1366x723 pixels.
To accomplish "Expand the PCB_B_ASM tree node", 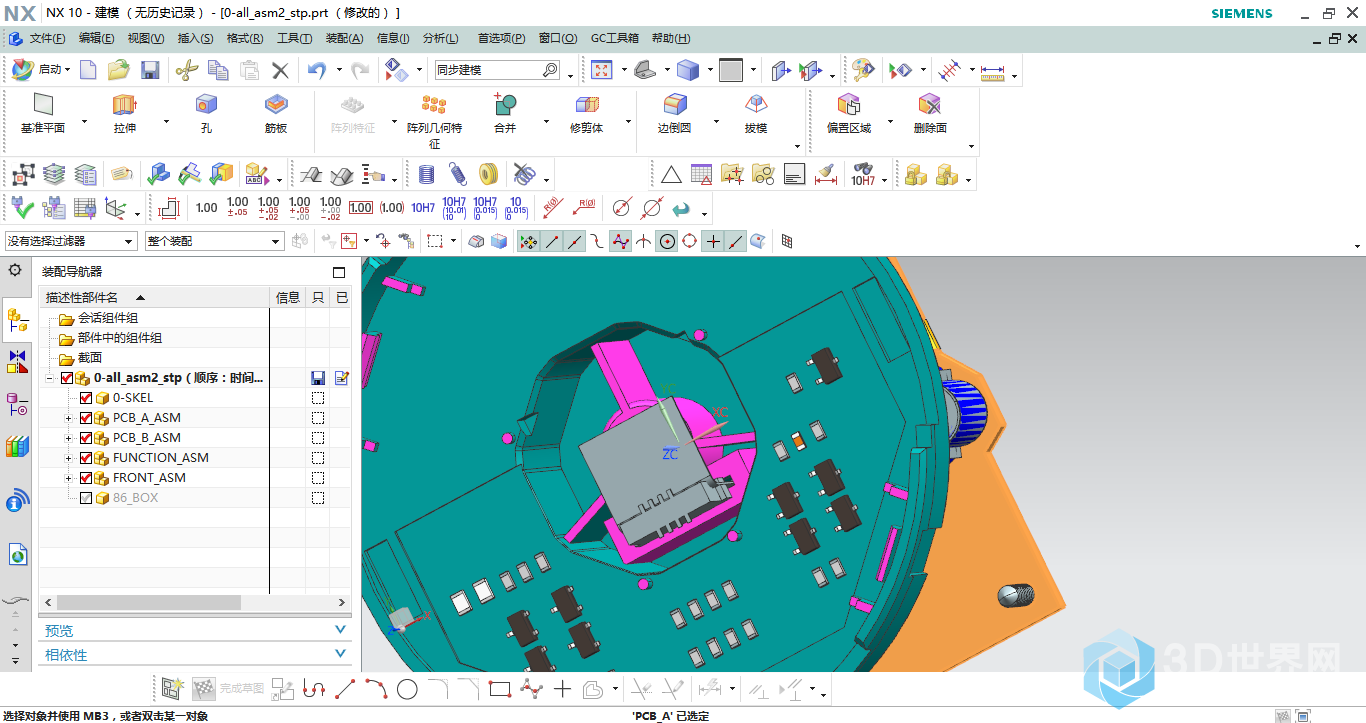I will (68, 438).
